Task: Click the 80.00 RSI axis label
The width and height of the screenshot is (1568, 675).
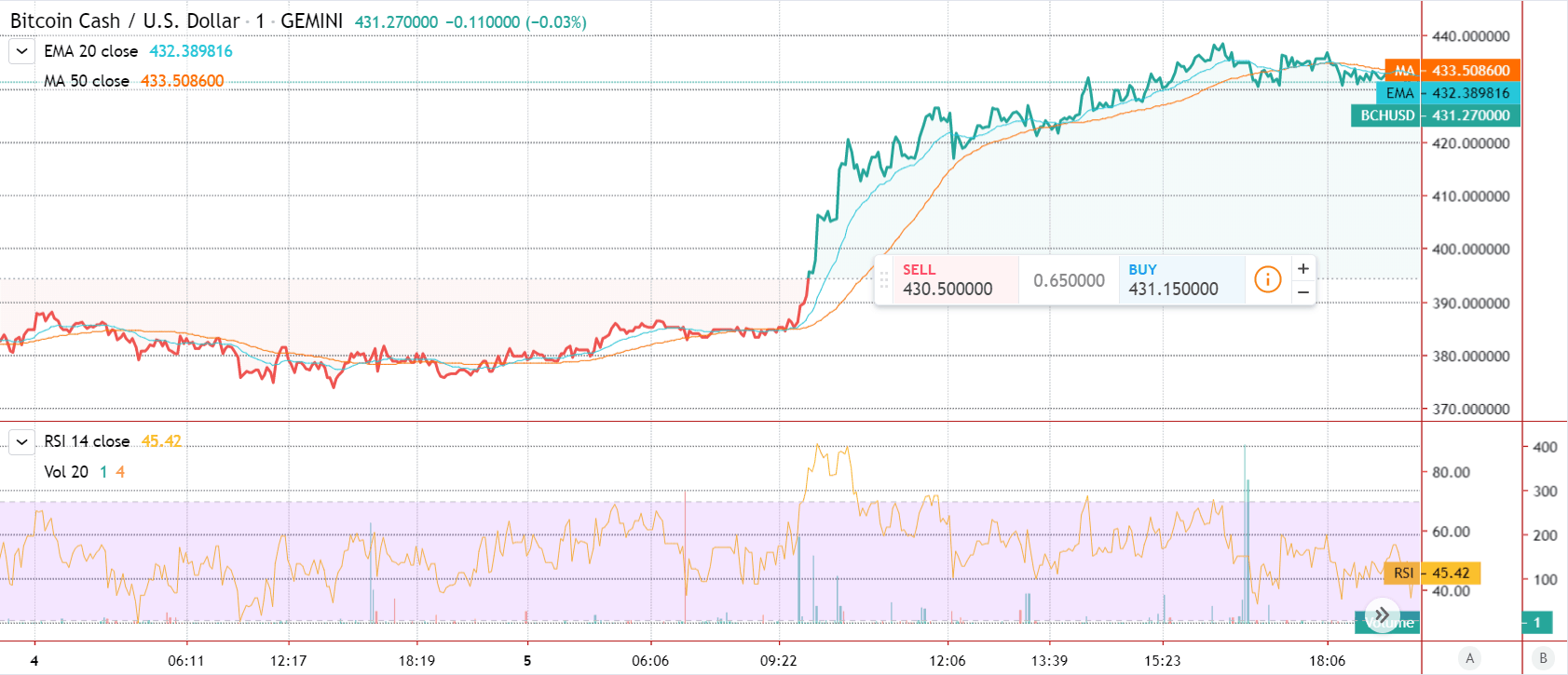Action: (1451, 473)
